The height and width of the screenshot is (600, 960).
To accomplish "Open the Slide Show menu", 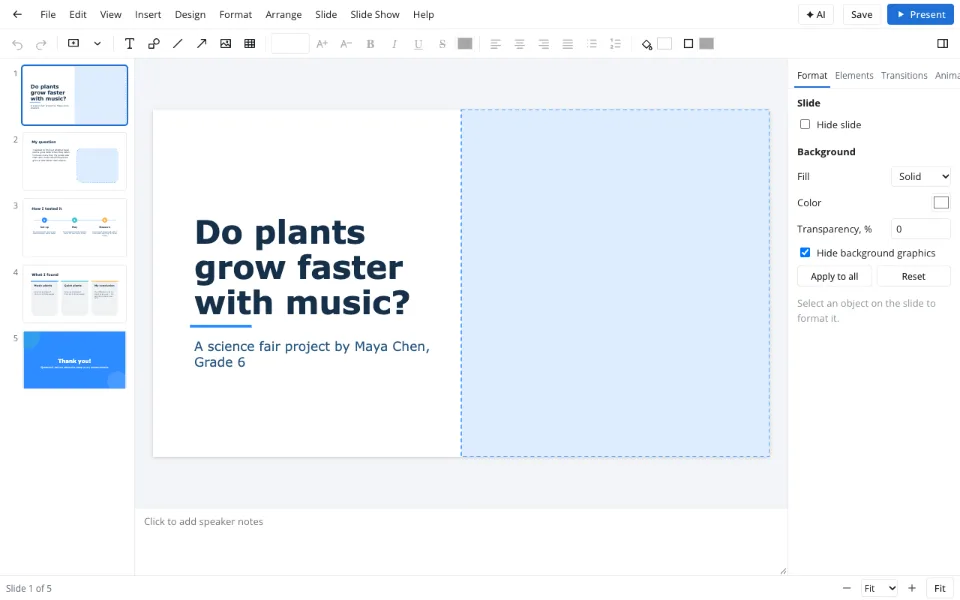I will 375,14.
